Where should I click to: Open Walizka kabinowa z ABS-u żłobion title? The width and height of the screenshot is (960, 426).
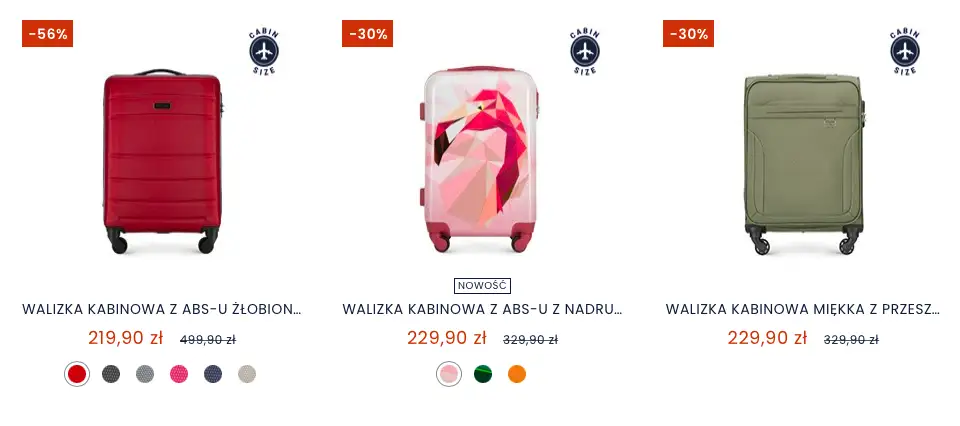click(162, 309)
